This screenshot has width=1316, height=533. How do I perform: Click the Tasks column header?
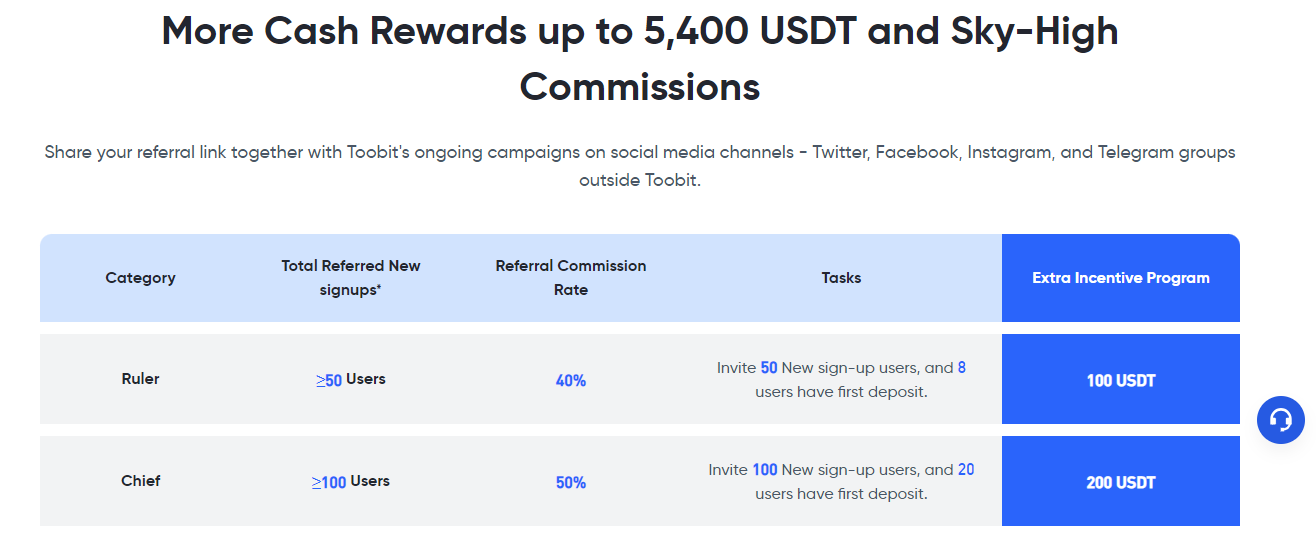pos(841,278)
